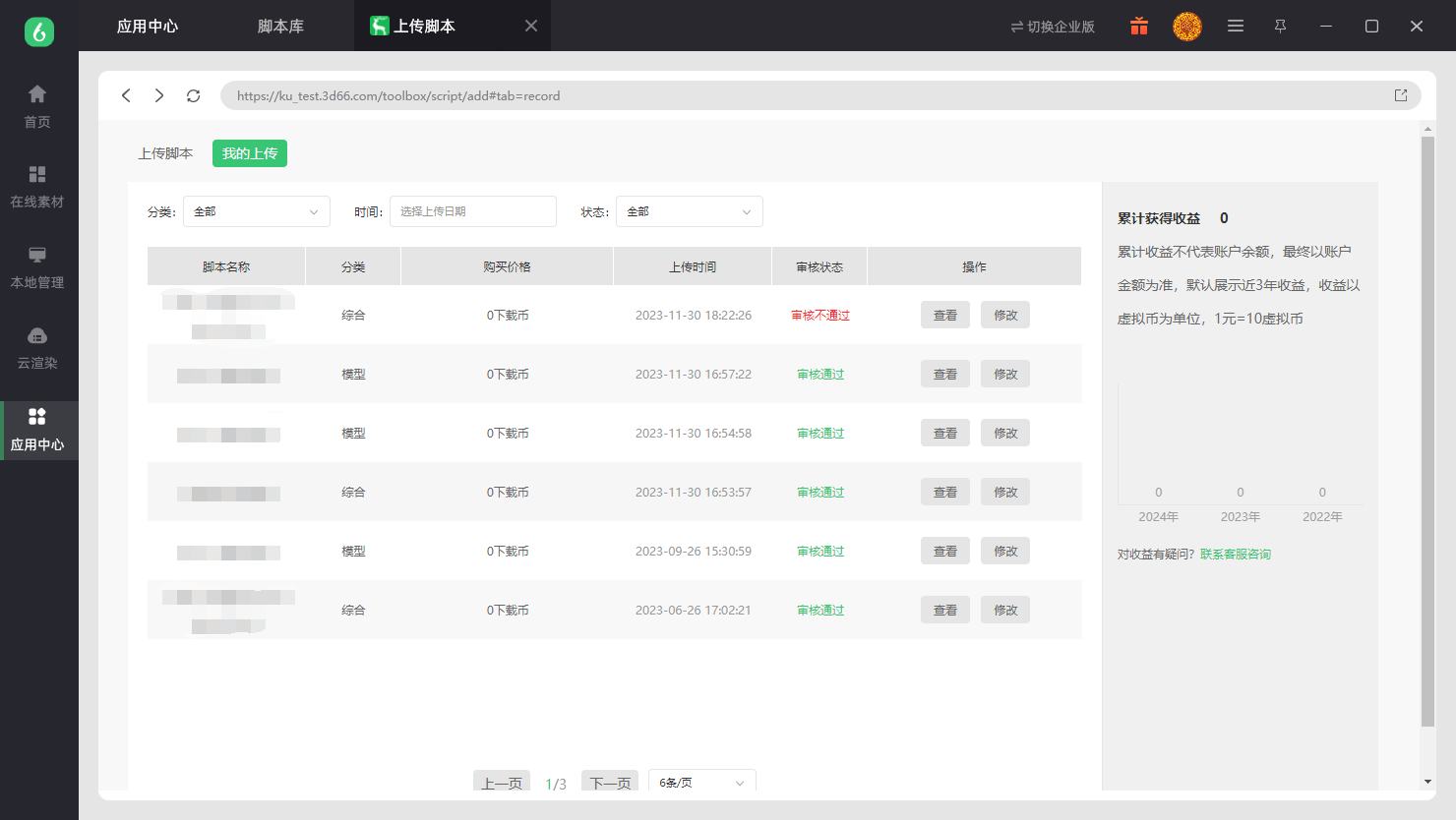Click timestamp 2023-11-30 16:54:58

(694, 434)
